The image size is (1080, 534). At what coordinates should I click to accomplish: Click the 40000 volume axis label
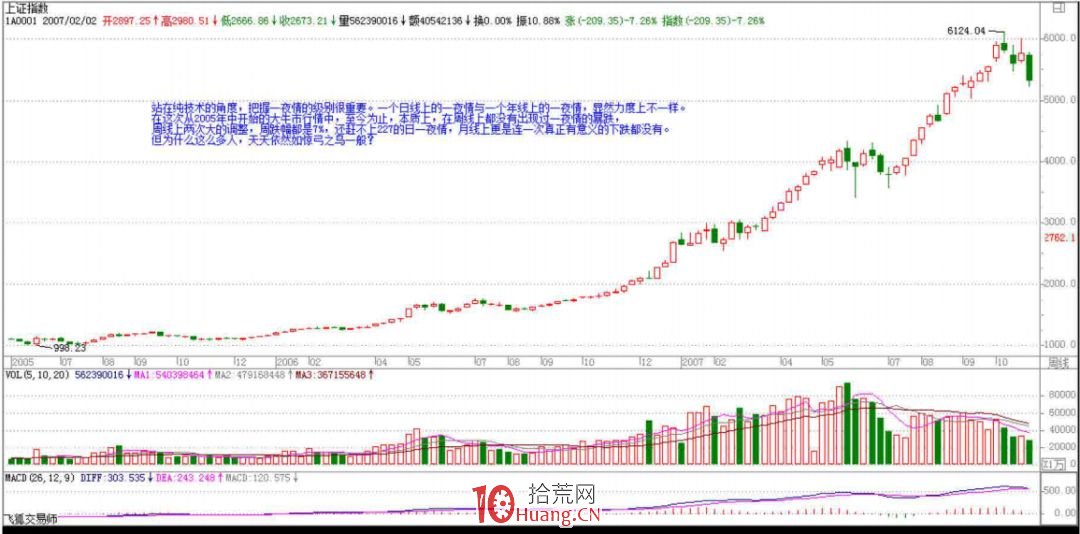1063,431
